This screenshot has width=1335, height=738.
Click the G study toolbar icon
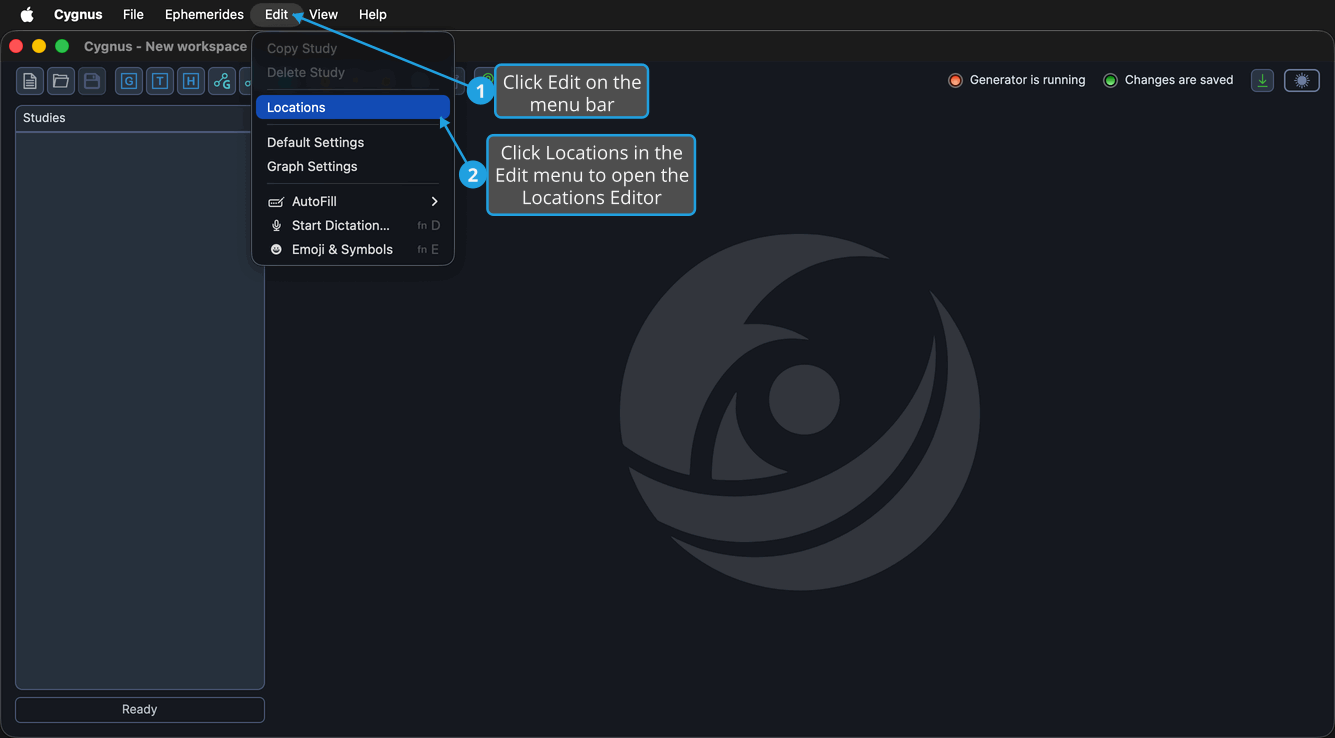129,81
